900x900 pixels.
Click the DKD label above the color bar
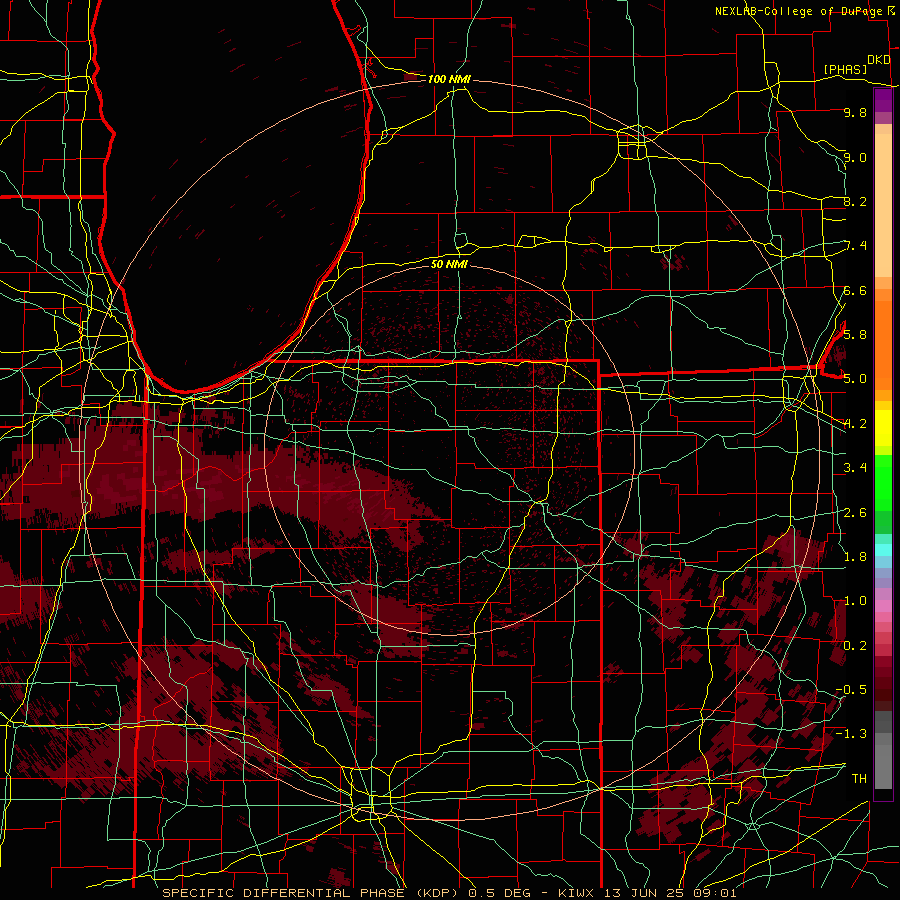pyautogui.click(x=879, y=60)
